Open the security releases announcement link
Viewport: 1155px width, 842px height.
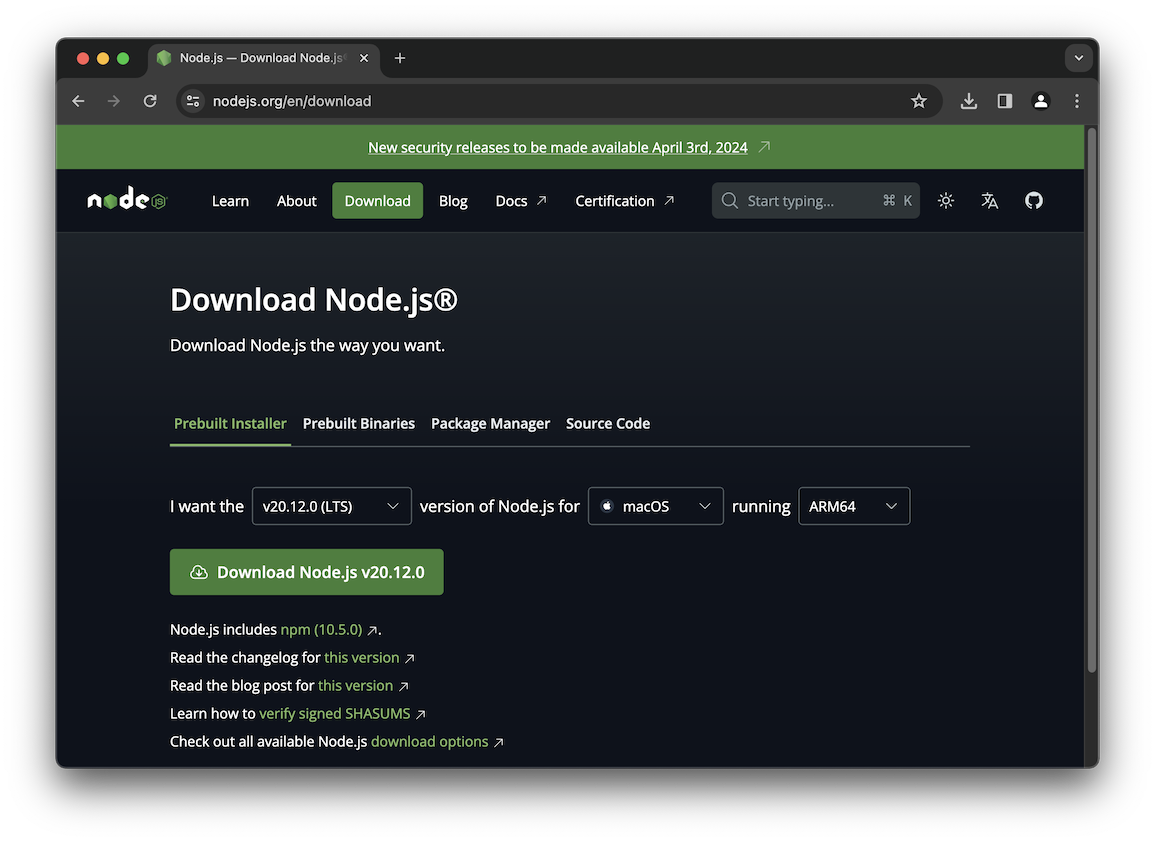pyautogui.click(x=558, y=147)
